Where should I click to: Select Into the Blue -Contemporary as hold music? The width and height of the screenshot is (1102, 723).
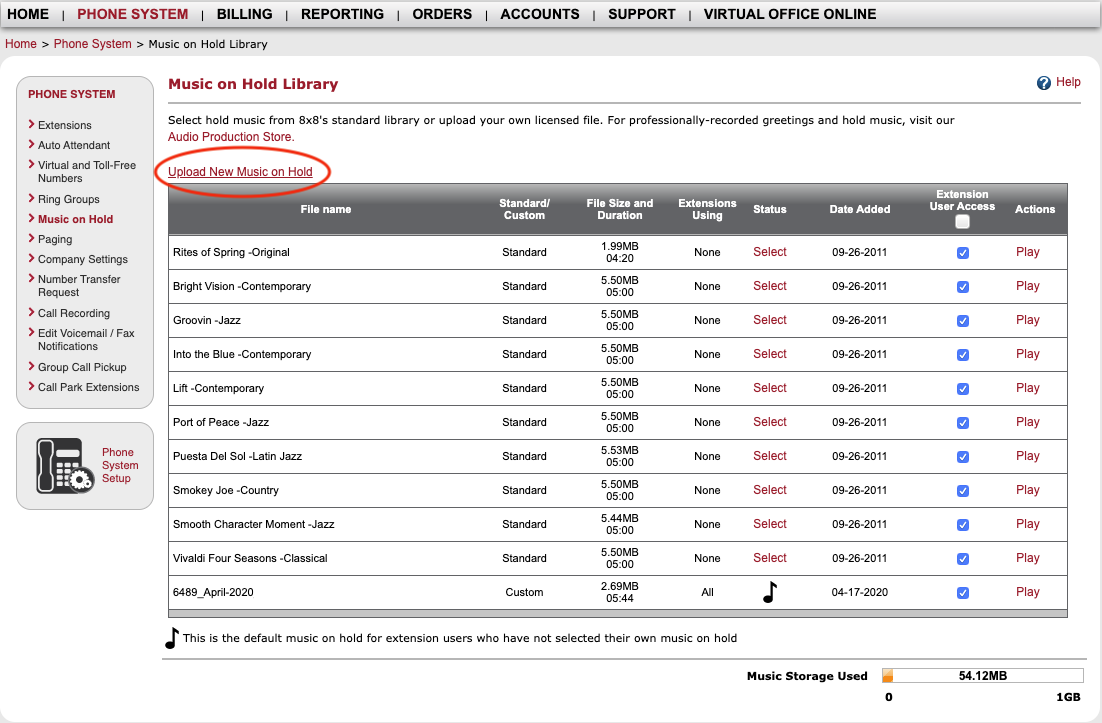(x=770, y=354)
